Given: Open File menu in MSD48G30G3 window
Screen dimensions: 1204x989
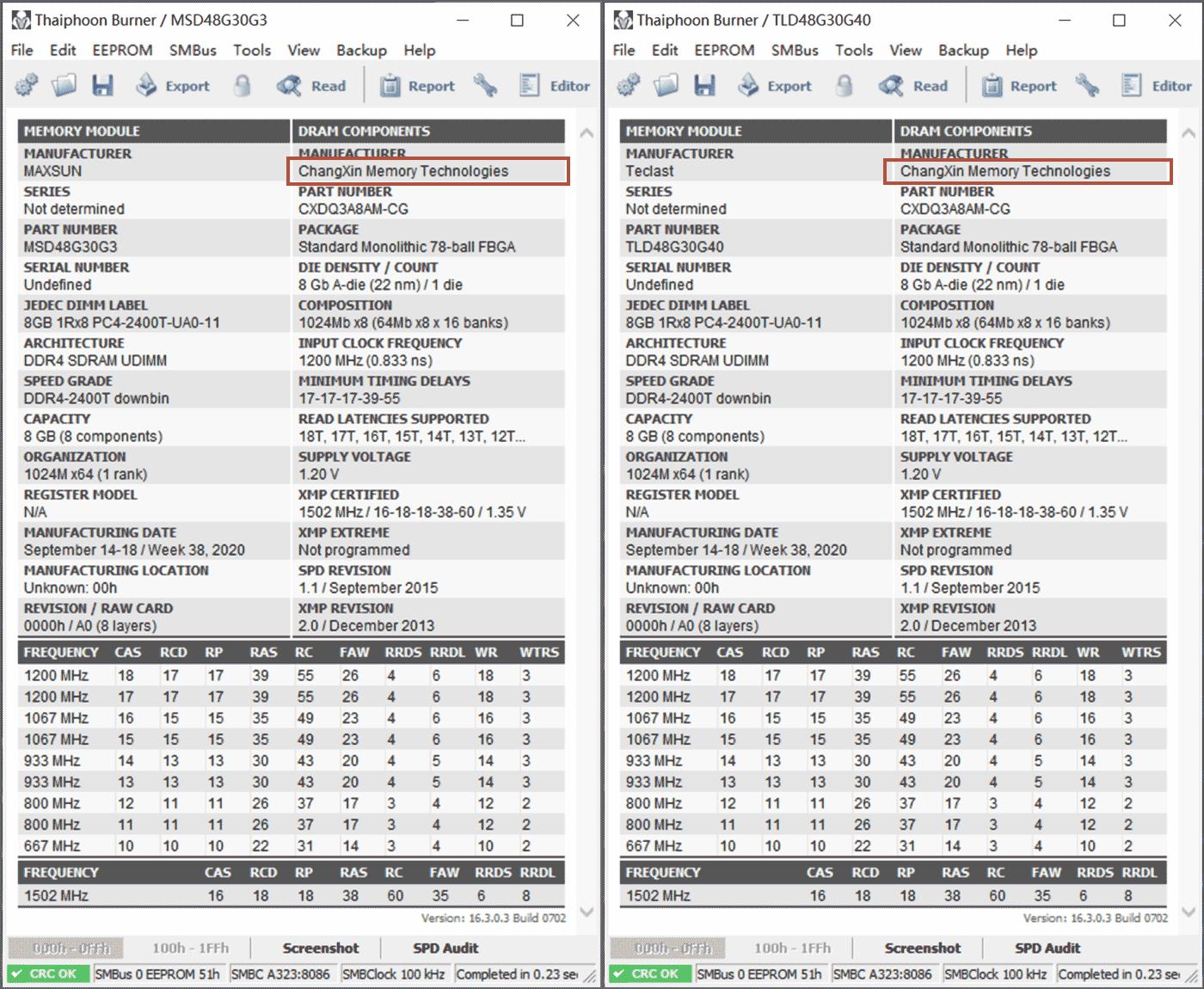Looking at the screenshot, I should coord(22,50).
